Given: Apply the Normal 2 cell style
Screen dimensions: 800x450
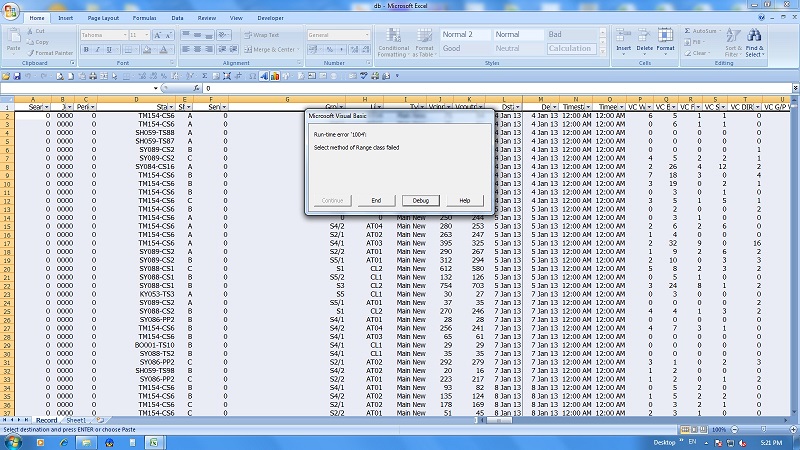Looking at the screenshot, I should click(x=465, y=34).
